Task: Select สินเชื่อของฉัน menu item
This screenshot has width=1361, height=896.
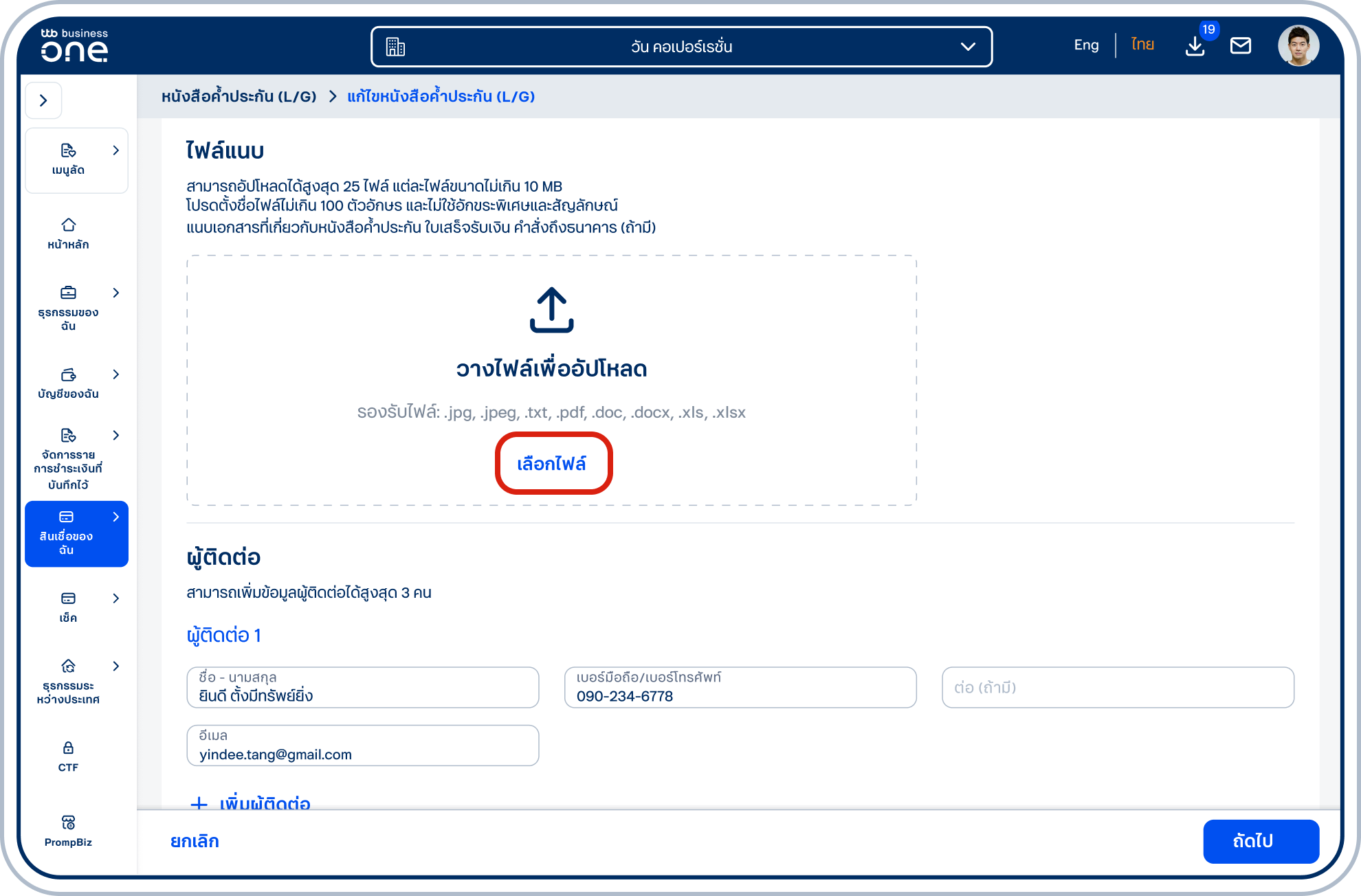Action: pyautogui.click(x=76, y=534)
